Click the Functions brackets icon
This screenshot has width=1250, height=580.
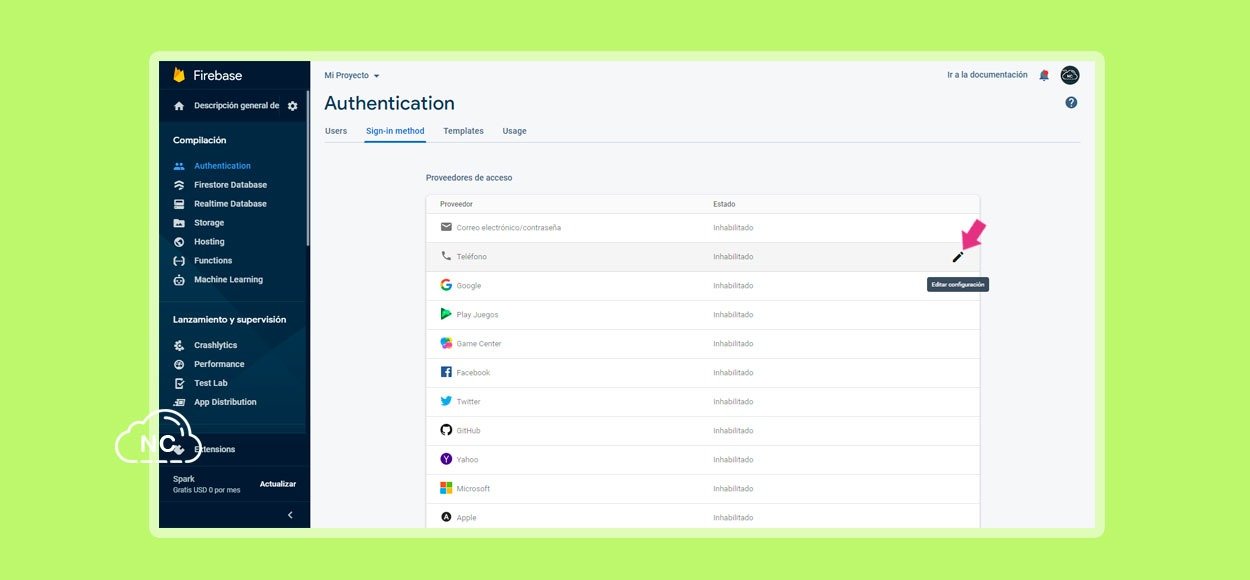coord(179,261)
